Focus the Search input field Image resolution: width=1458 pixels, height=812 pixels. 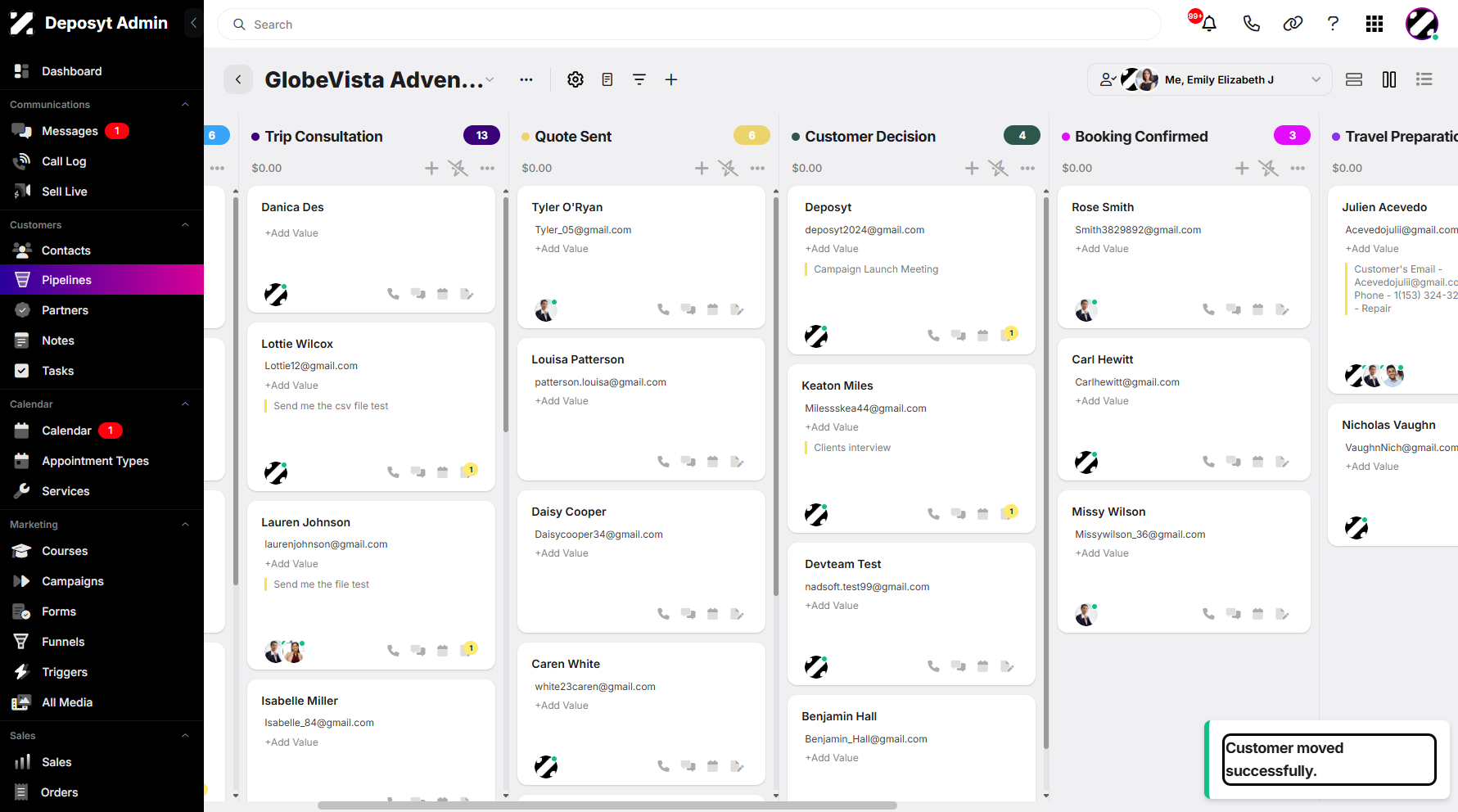coord(689,25)
